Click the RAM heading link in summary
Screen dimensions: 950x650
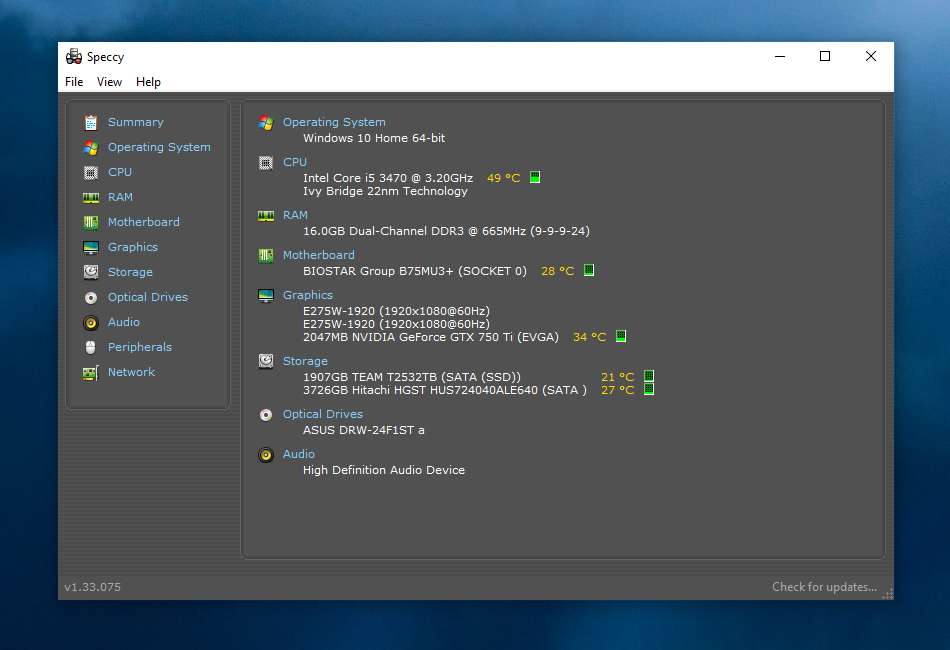295,215
